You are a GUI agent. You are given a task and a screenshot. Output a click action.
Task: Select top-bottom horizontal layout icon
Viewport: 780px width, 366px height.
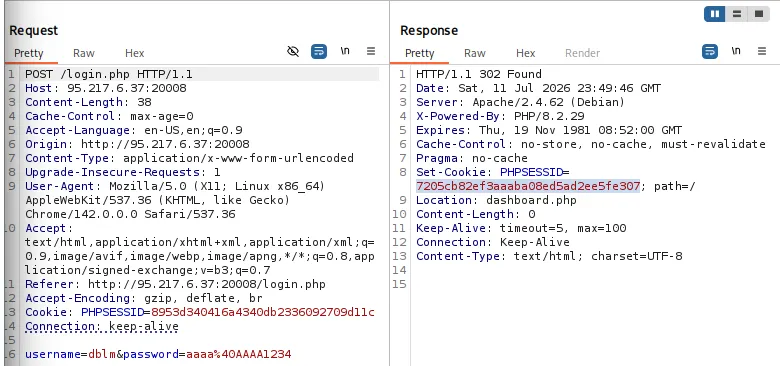pyautogui.click(x=737, y=14)
